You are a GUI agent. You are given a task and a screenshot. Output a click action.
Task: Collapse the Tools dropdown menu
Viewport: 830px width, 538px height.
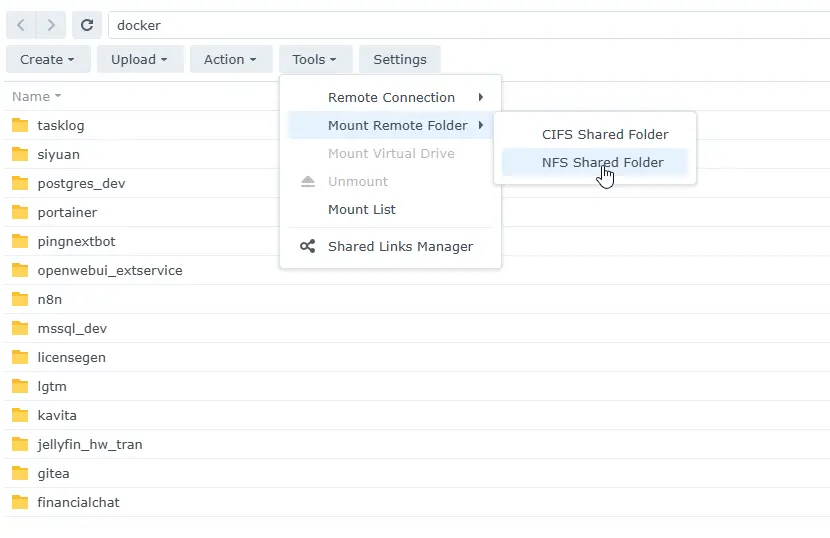(315, 59)
